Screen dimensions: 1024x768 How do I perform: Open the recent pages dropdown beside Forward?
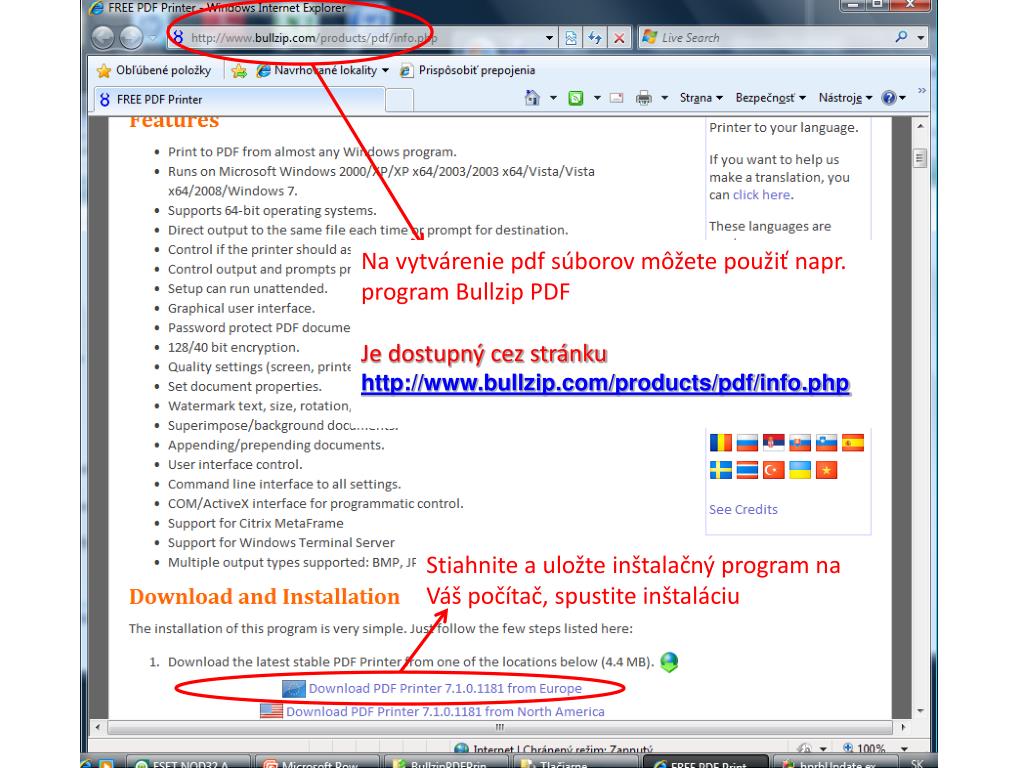pyautogui.click(x=152, y=38)
